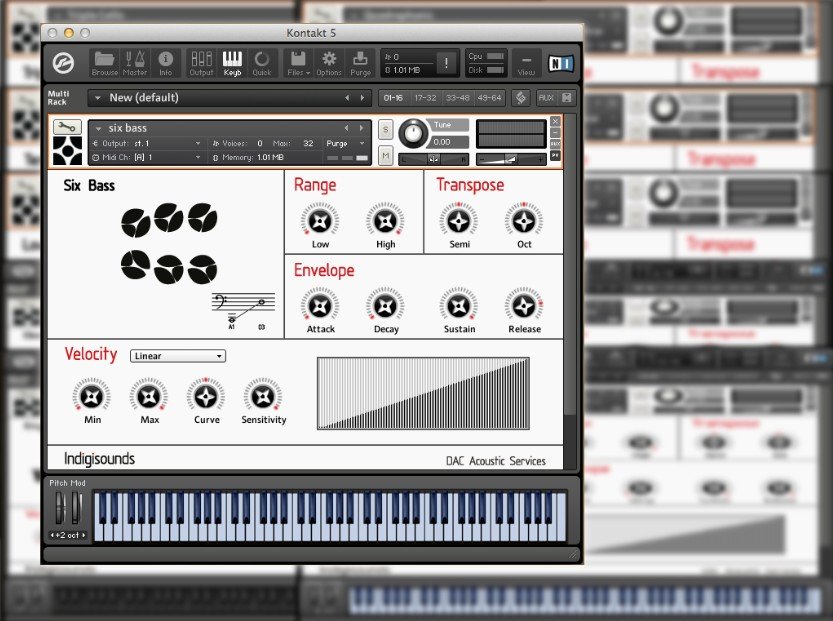
Task: Select previous instrument arrow in six bass header
Action: coord(346,128)
